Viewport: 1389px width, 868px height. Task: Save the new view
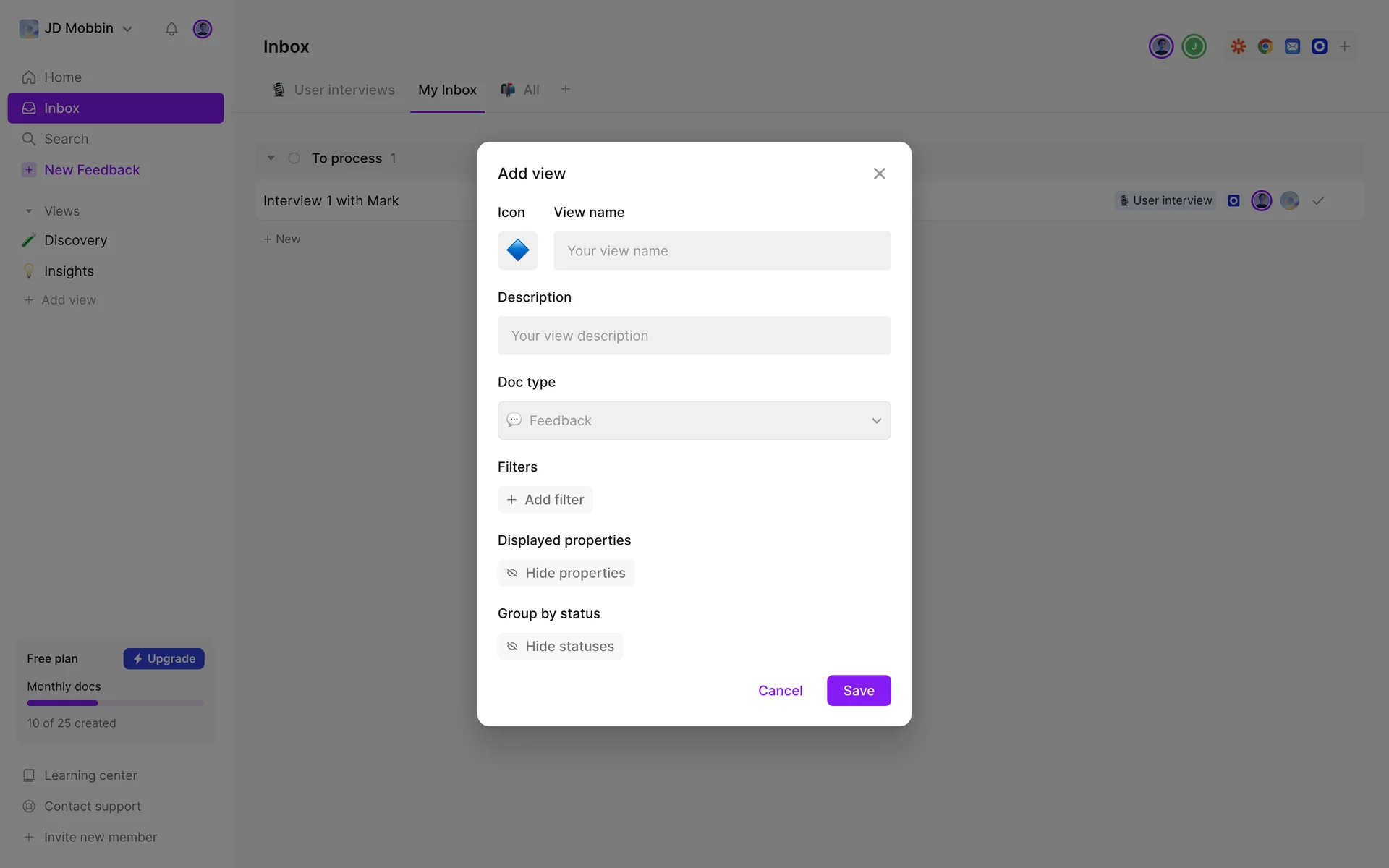858,691
